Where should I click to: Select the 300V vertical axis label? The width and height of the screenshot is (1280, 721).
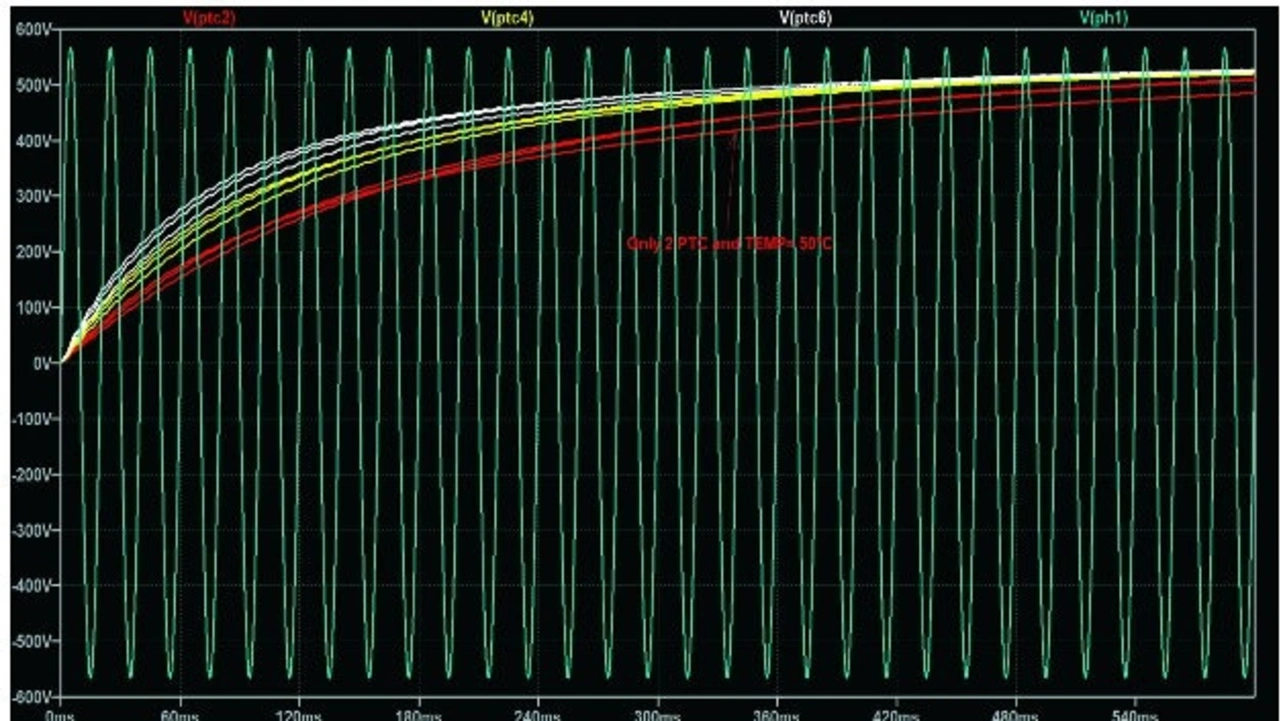click(33, 197)
